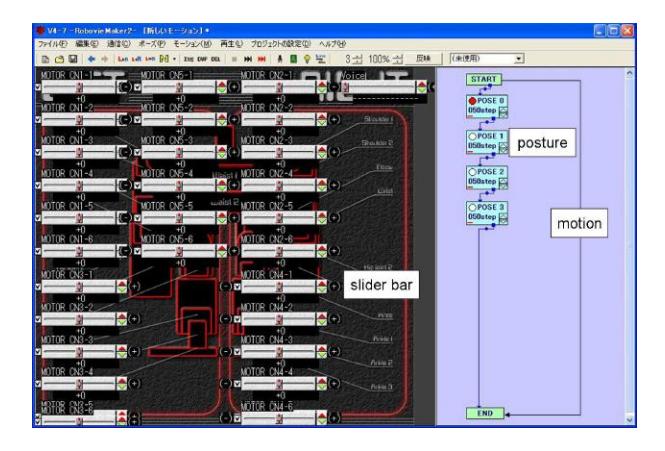Viewport: 665px width, 451px height.
Task: Click the minus button of MOTOR CN1-4
Action: [x=125, y=185]
